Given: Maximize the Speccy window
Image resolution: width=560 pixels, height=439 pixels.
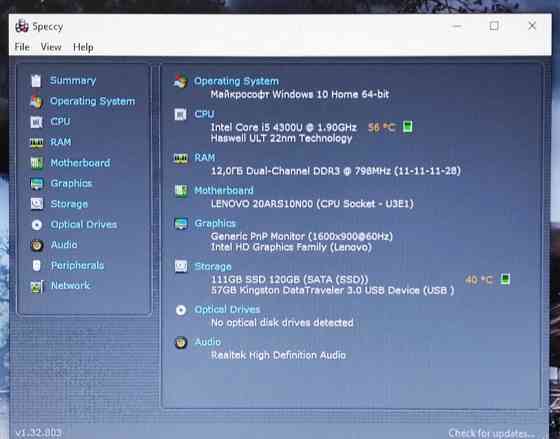Looking at the screenshot, I should coord(494,26).
